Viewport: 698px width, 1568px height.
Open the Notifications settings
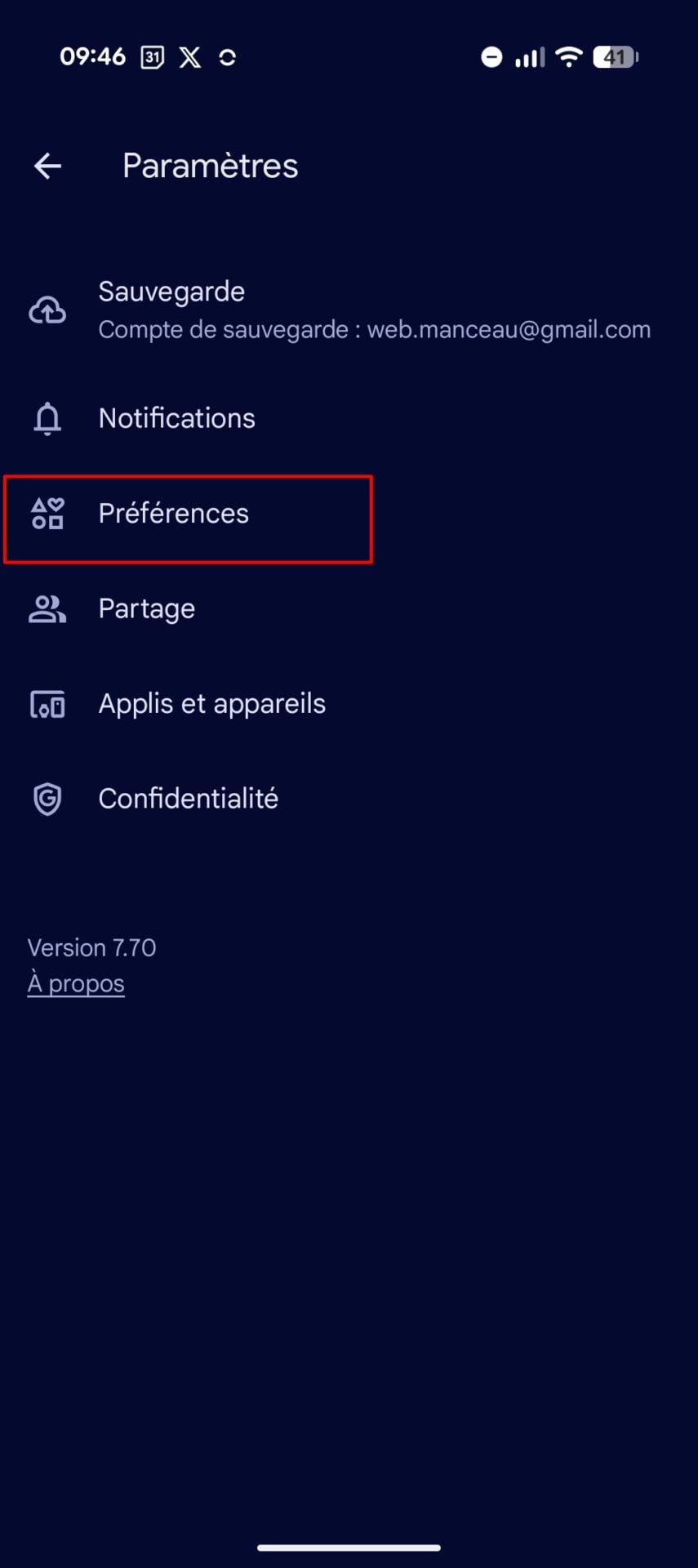pyautogui.click(x=177, y=418)
